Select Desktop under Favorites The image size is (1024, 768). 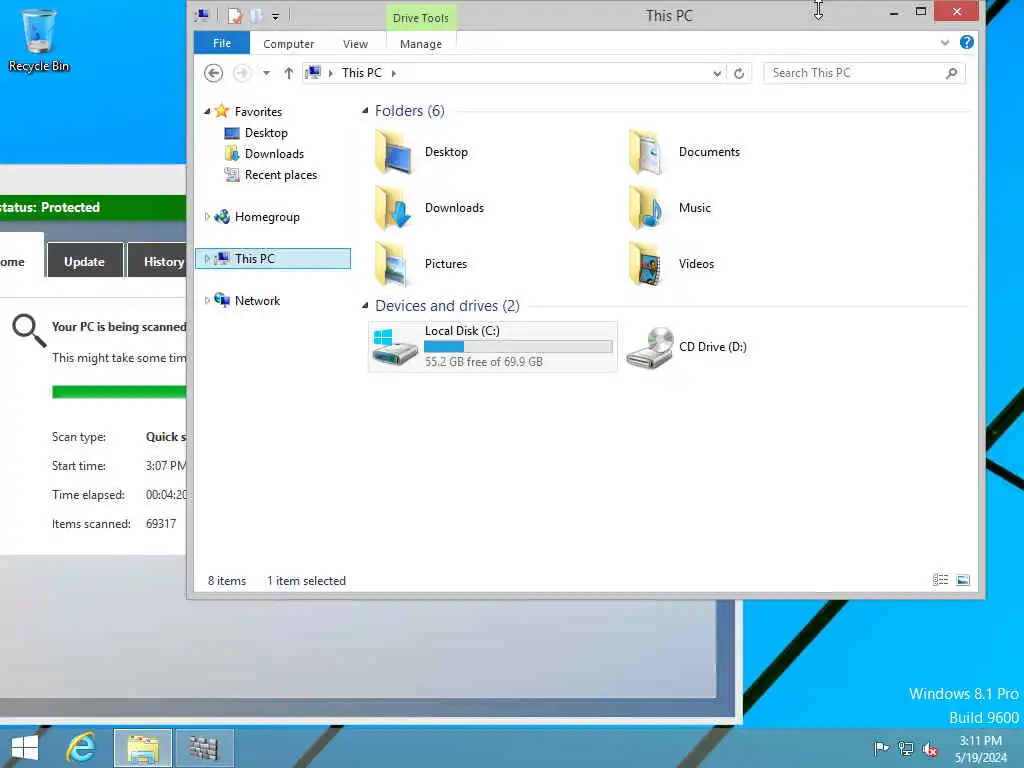click(x=266, y=133)
